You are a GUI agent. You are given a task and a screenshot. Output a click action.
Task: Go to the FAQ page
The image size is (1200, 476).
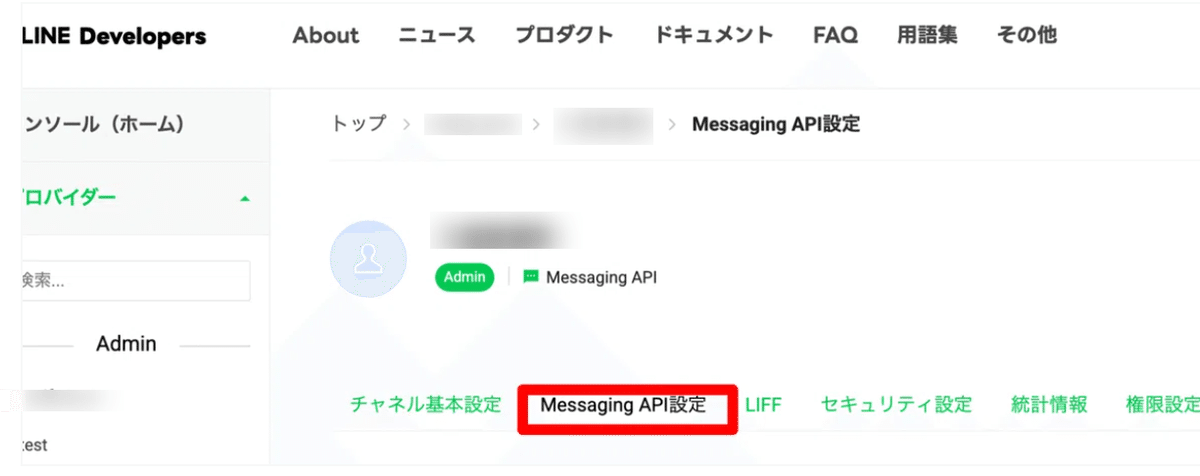tap(835, 35)
